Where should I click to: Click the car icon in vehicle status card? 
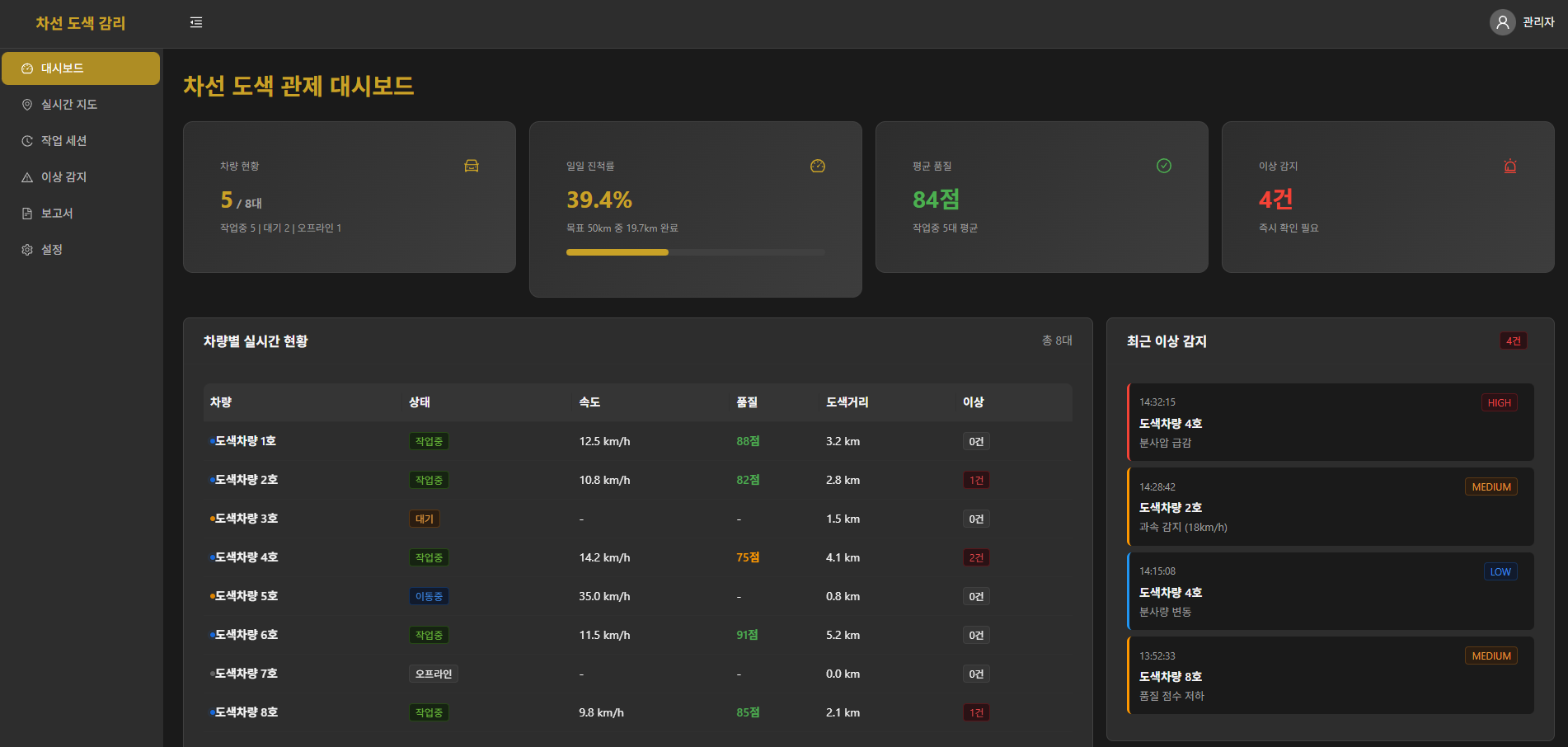pyautogui.click(x=472, y=166)
